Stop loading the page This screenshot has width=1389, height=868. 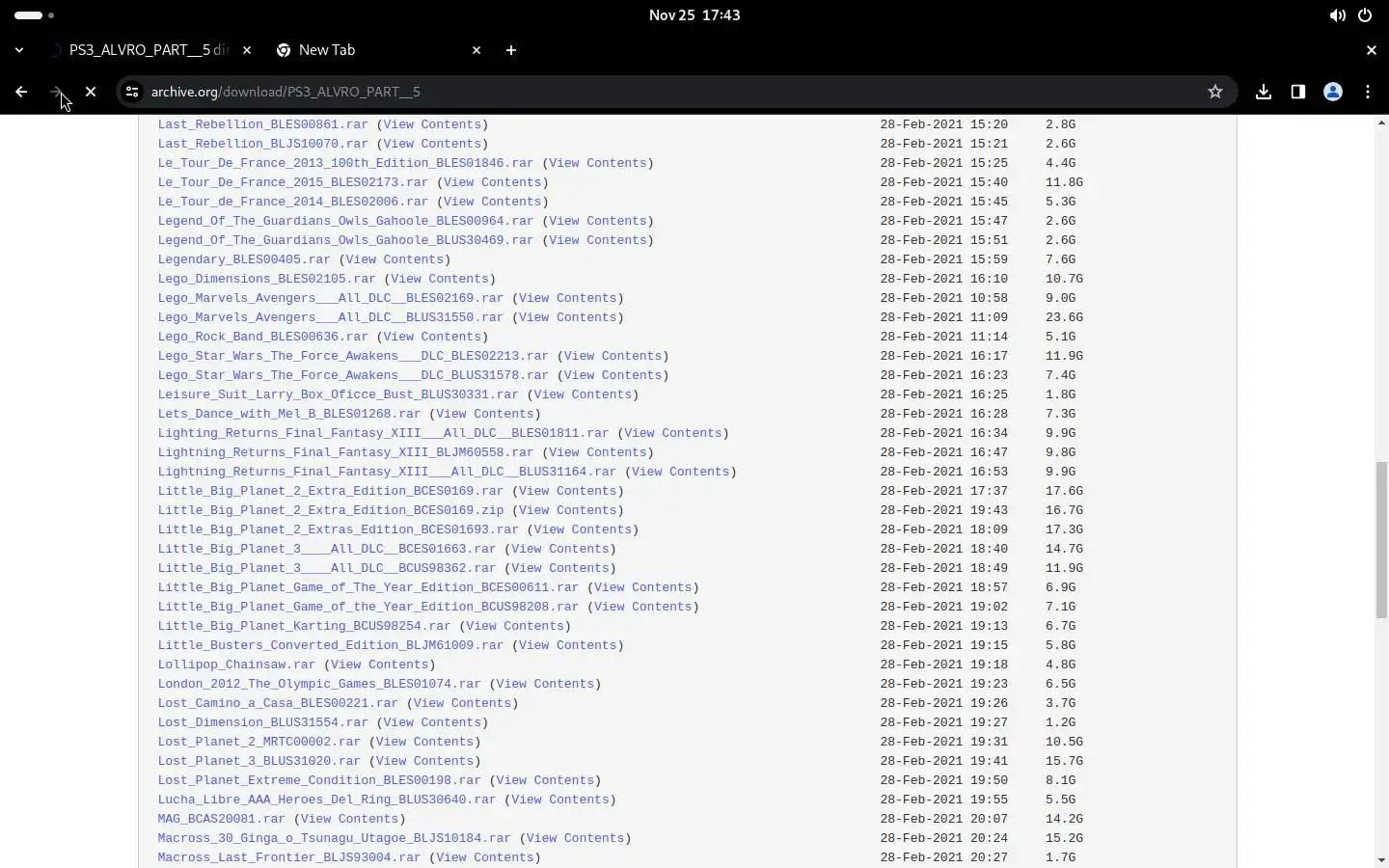coord(91,92)
